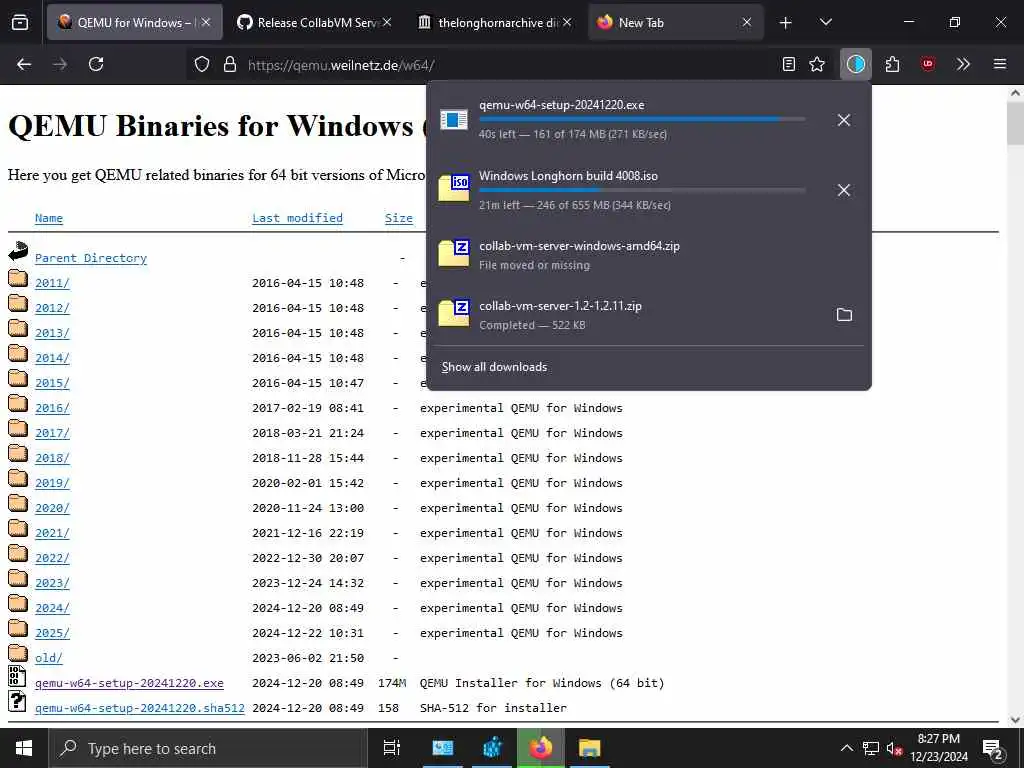1024x768 pixels.
Task: Click the Firefox View icon beside the tabs
Action: tap(20, 22)
